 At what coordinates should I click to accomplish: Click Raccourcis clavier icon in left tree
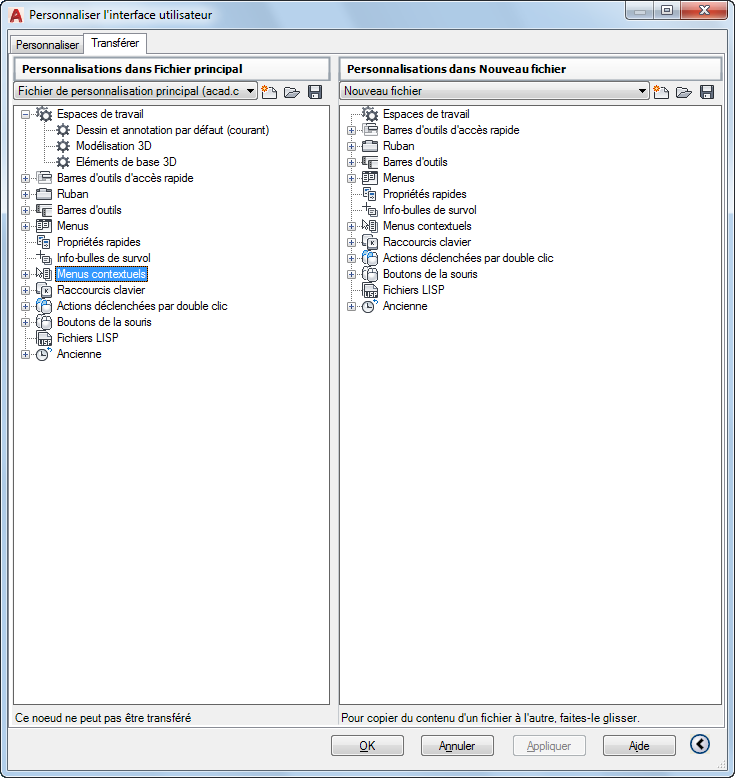point(44,290)
